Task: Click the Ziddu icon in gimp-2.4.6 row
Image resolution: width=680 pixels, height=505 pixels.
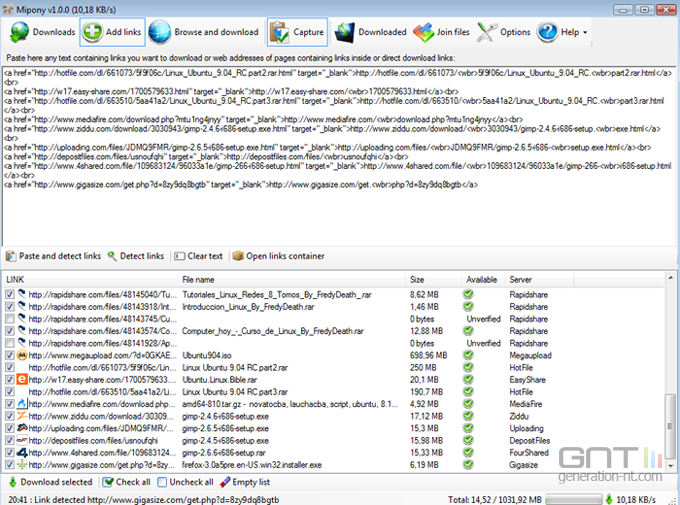Action: click(x=22, y=416)
